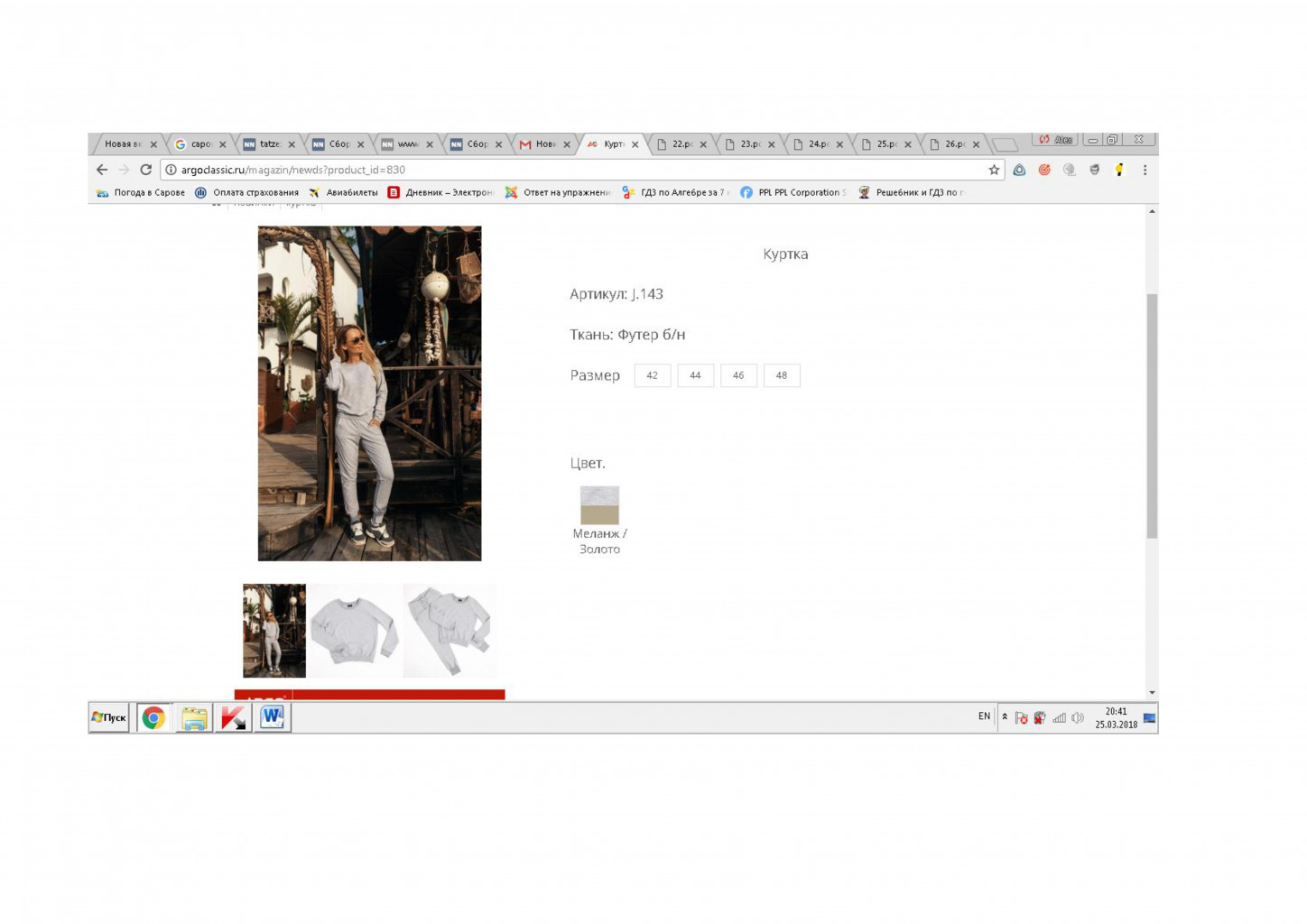
Task: Click the main product photo
Action: click(369, 393)
